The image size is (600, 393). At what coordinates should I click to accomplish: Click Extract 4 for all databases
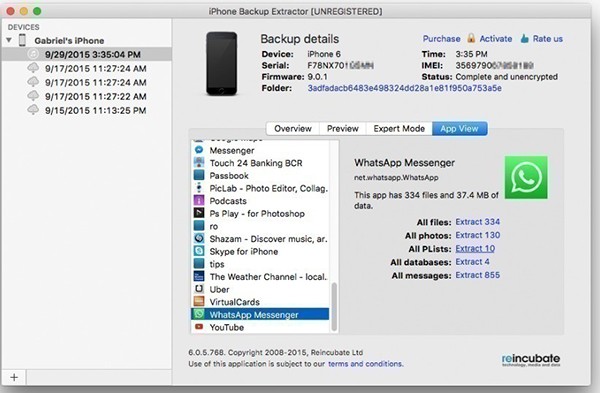472,262
